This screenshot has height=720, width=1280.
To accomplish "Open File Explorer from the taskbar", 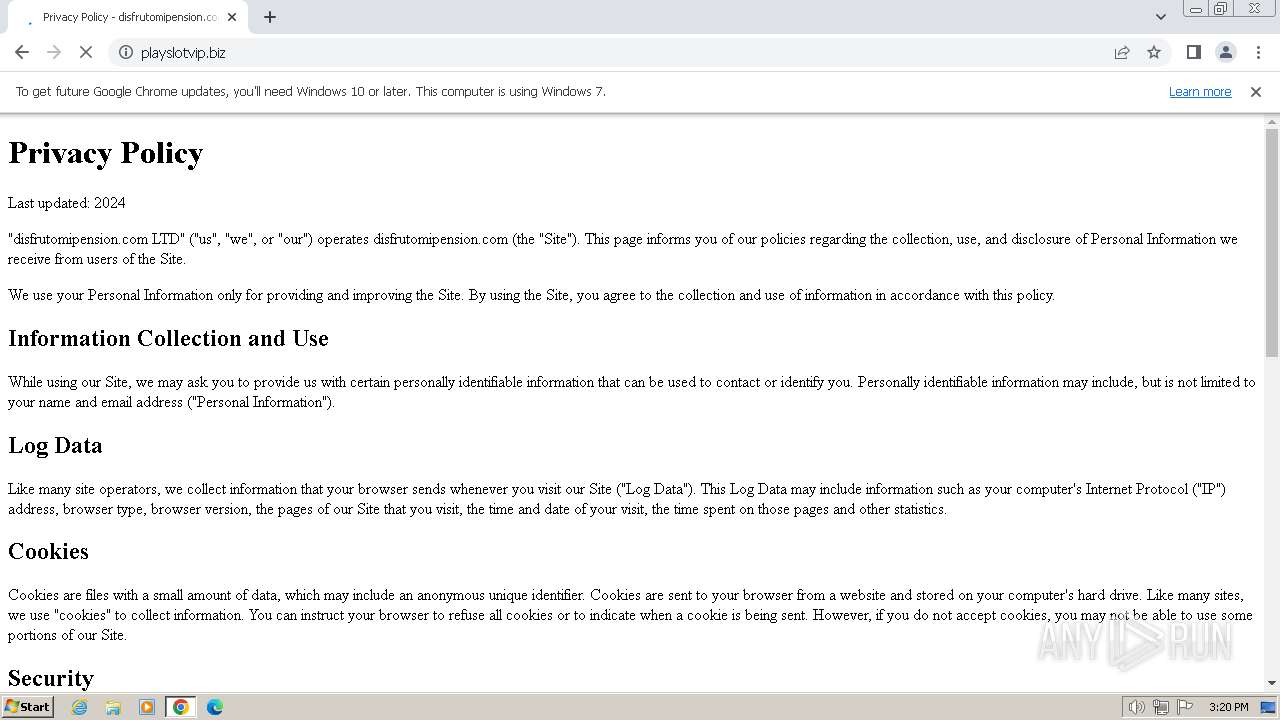I will [113, 707].
